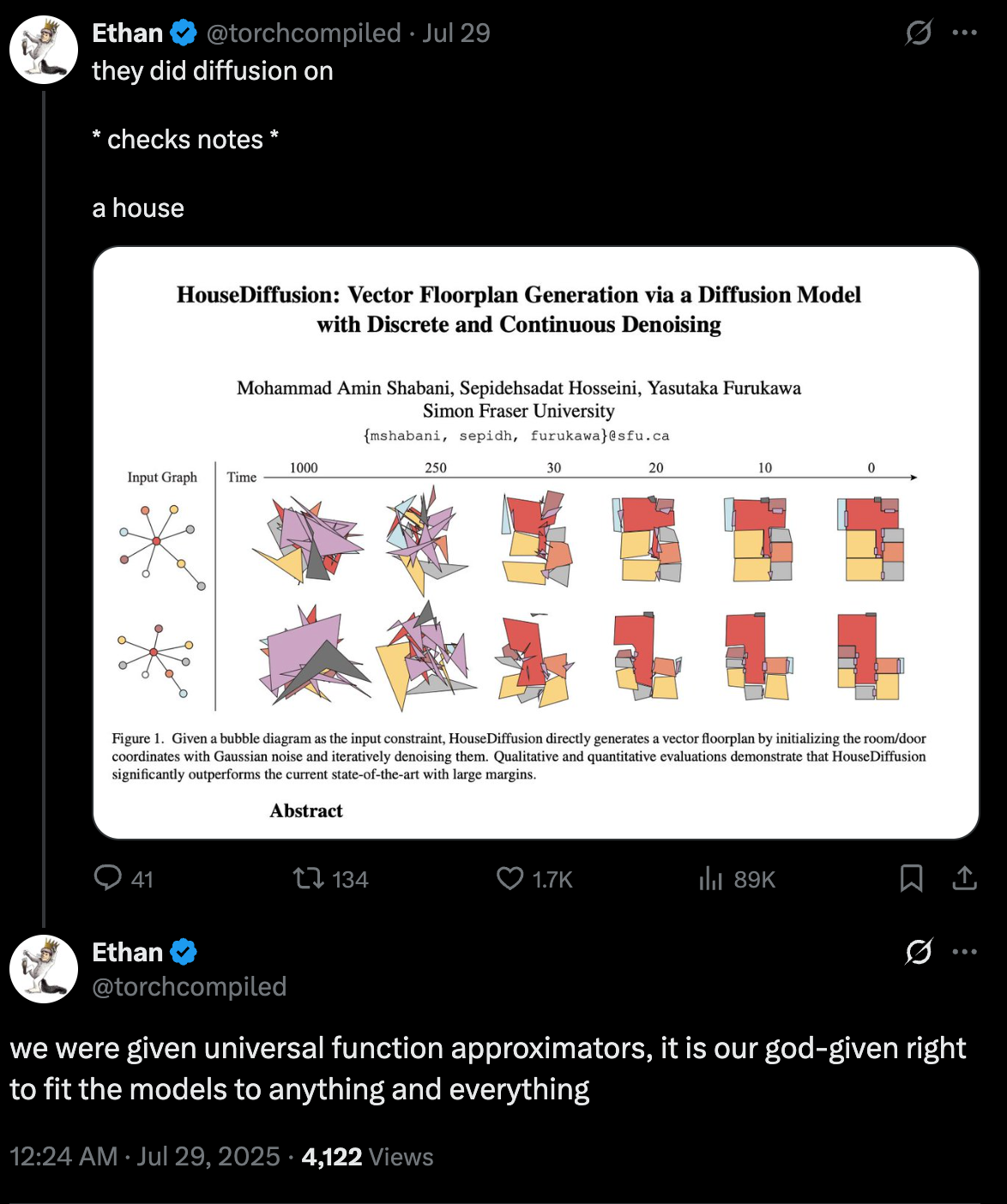Open the 12:24 AM Jul 29, 2025 timestamp
Viewport: 1007px width, 1204px height.
click(145, 1157)
